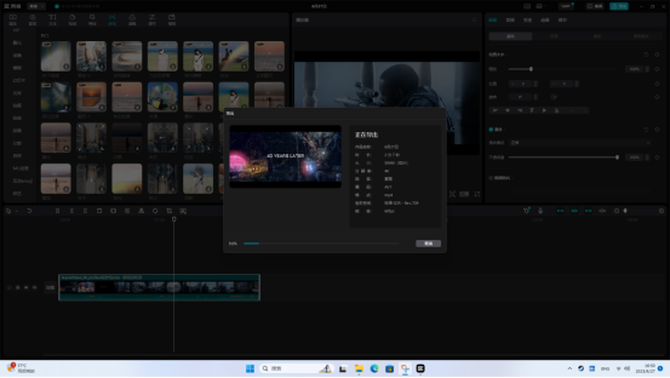Open the Text panel (TI icon)
670x378 pixels.
pos(53,19)
